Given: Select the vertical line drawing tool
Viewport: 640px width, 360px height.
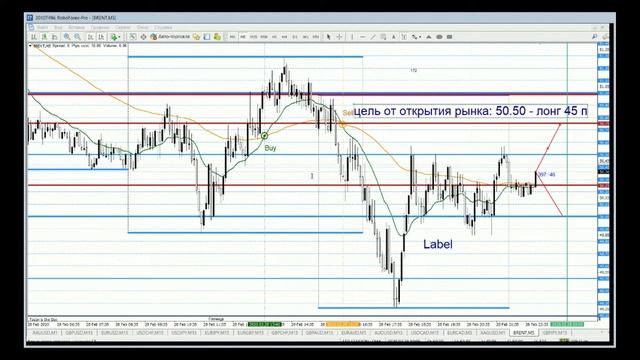Looking at the screenshot, I should point(352,37).
